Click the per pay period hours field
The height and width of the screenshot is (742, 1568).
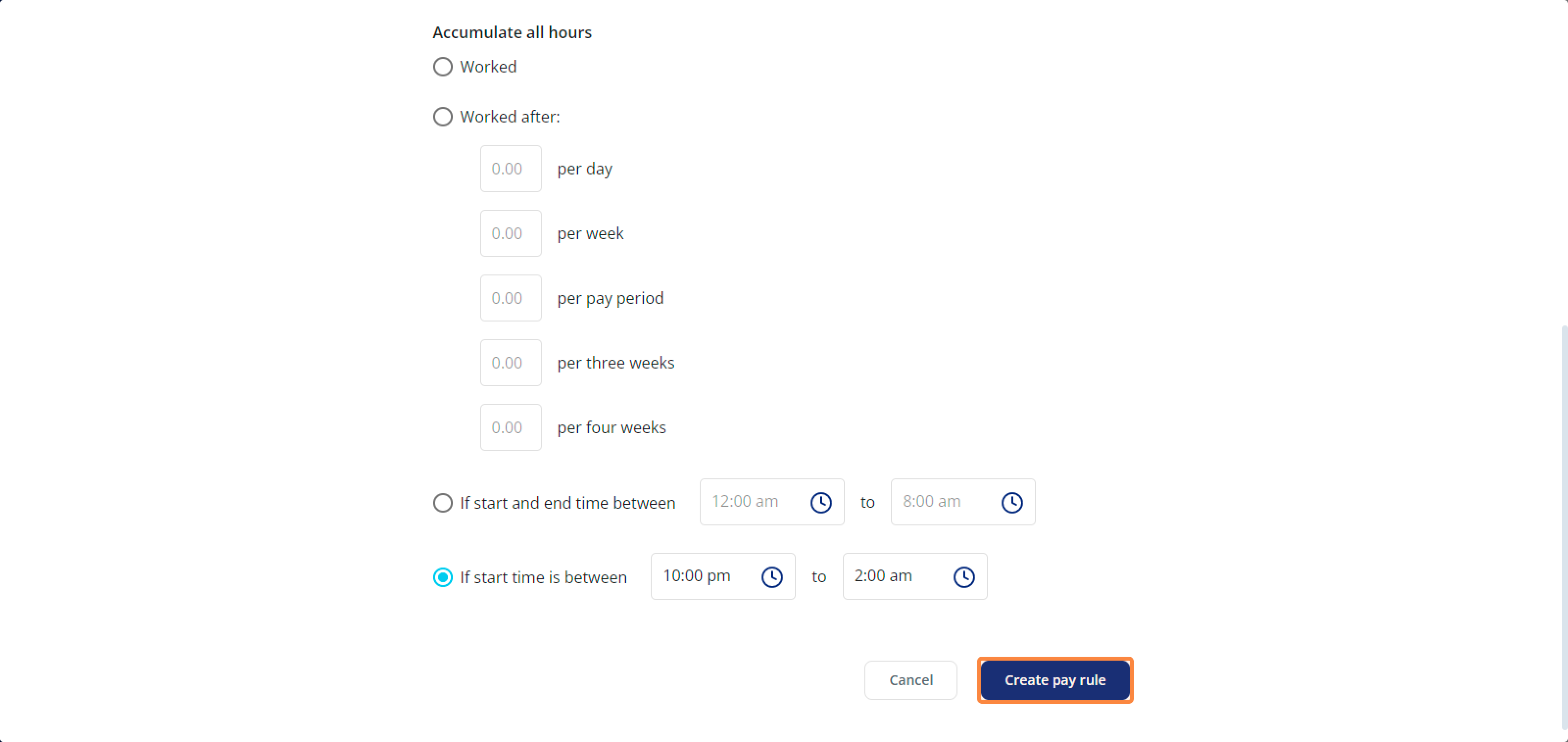511,297
